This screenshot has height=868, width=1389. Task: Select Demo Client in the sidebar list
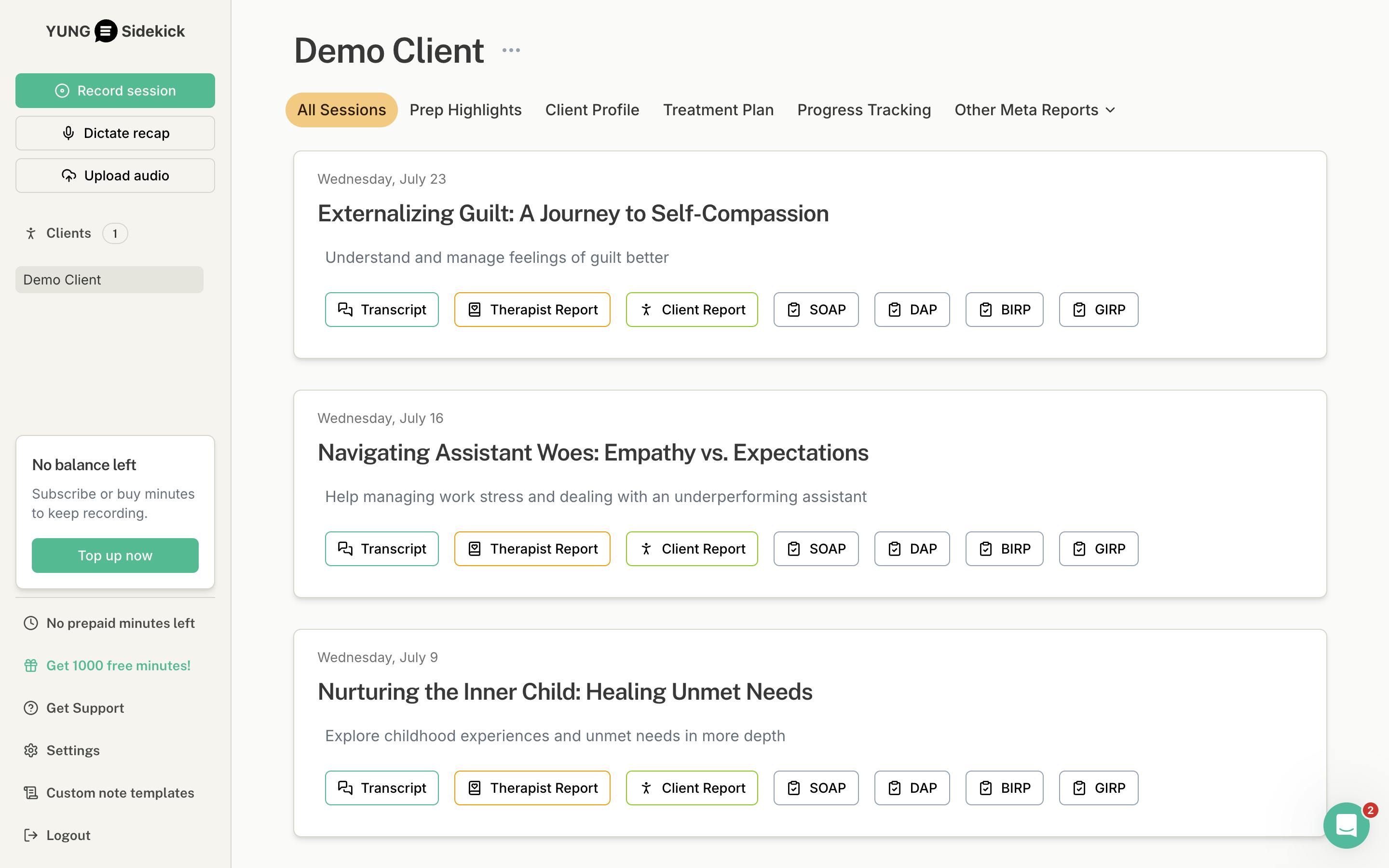(x=109, y=280)
